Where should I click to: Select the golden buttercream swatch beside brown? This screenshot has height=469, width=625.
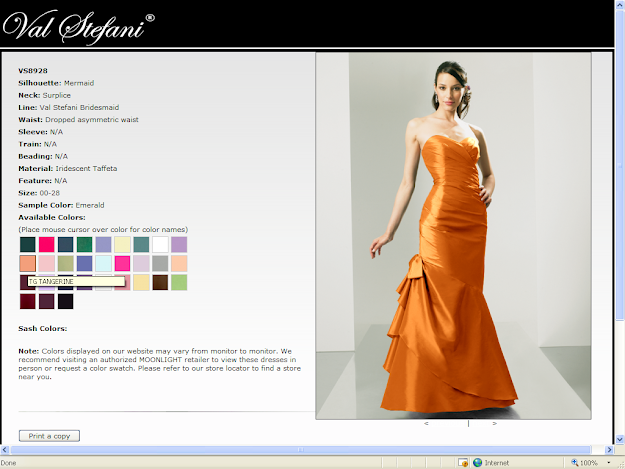[x=141, y=282]
